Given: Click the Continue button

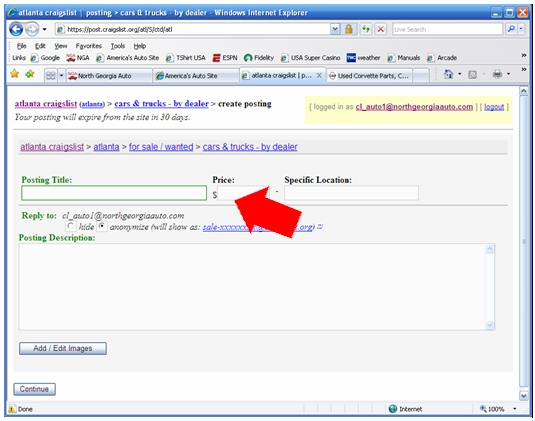Looking at the screenshot, I should 34,389.
